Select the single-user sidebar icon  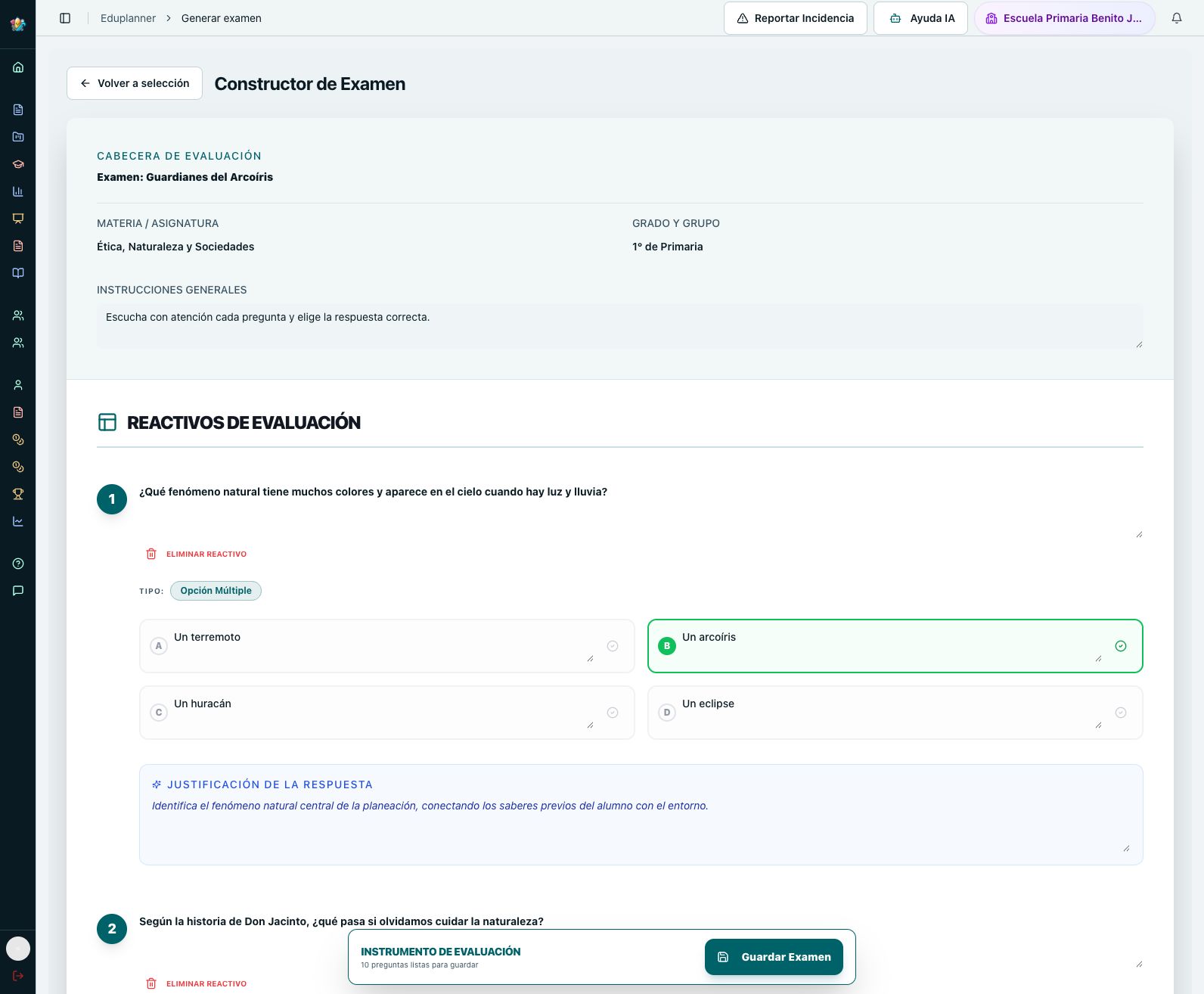(x=18, y=385)
